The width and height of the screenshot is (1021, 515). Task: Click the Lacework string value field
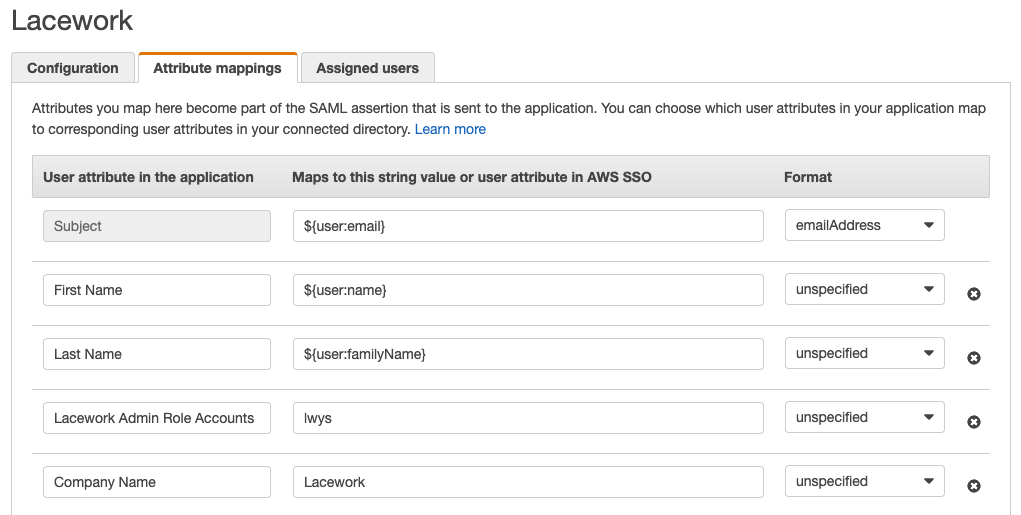pos(528,482)
